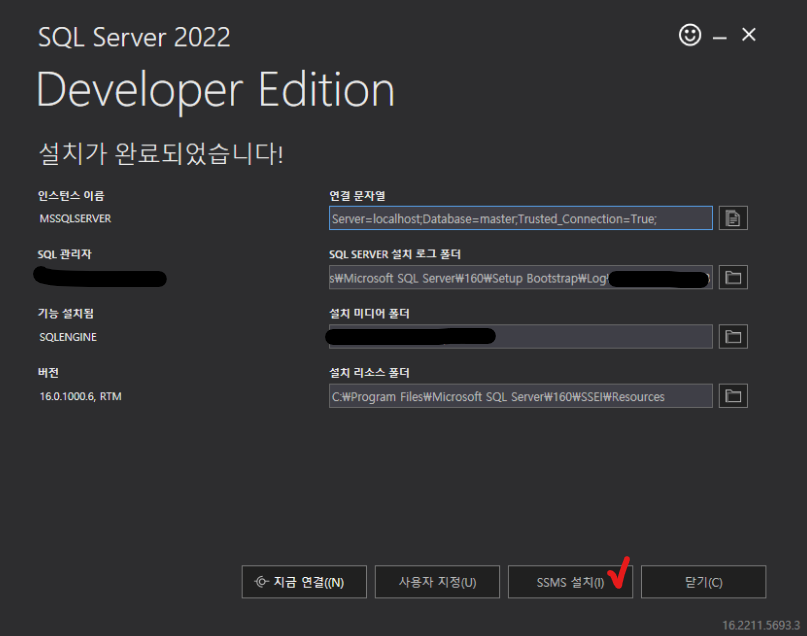The width and height of the screenshot is (807, 636).
Task: Click the SSMS 설치(I) button
Action: tap(570, 582)
